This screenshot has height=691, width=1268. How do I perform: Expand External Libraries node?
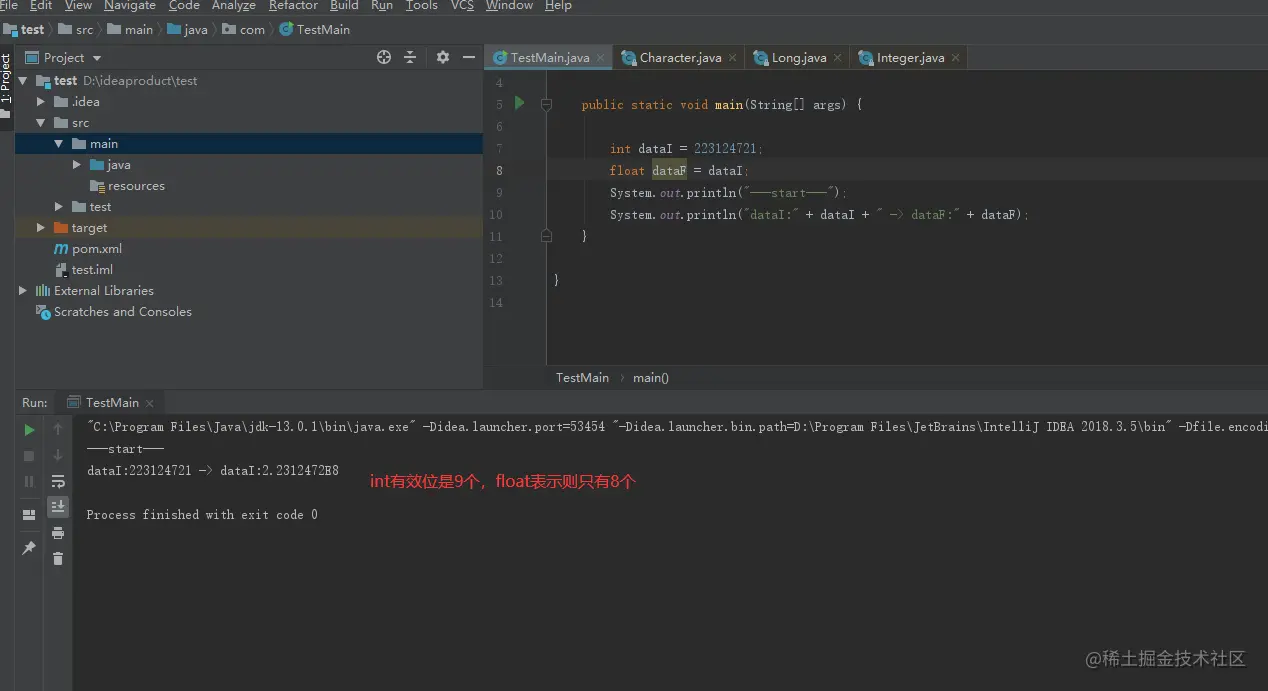pyautogui.click(x=23, y=291)
